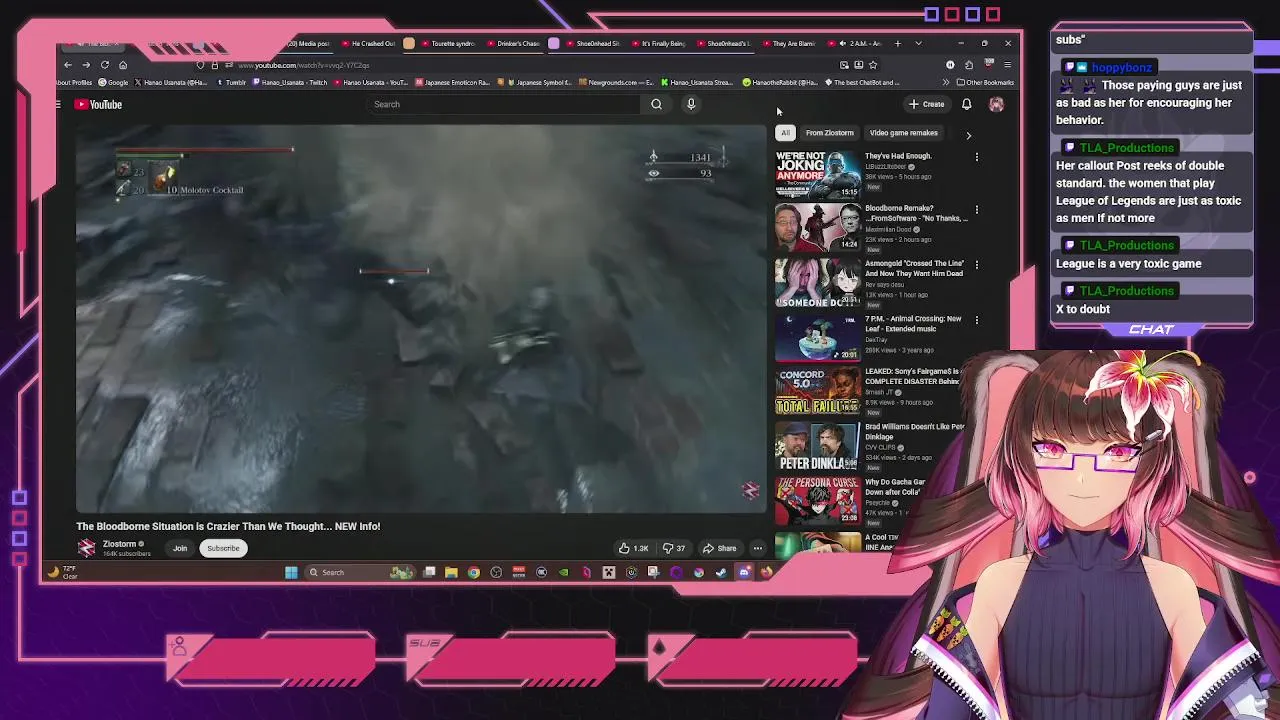Select the 'All' filter chip
Screen dimensions: 1280x720
[x=785, y=133]
